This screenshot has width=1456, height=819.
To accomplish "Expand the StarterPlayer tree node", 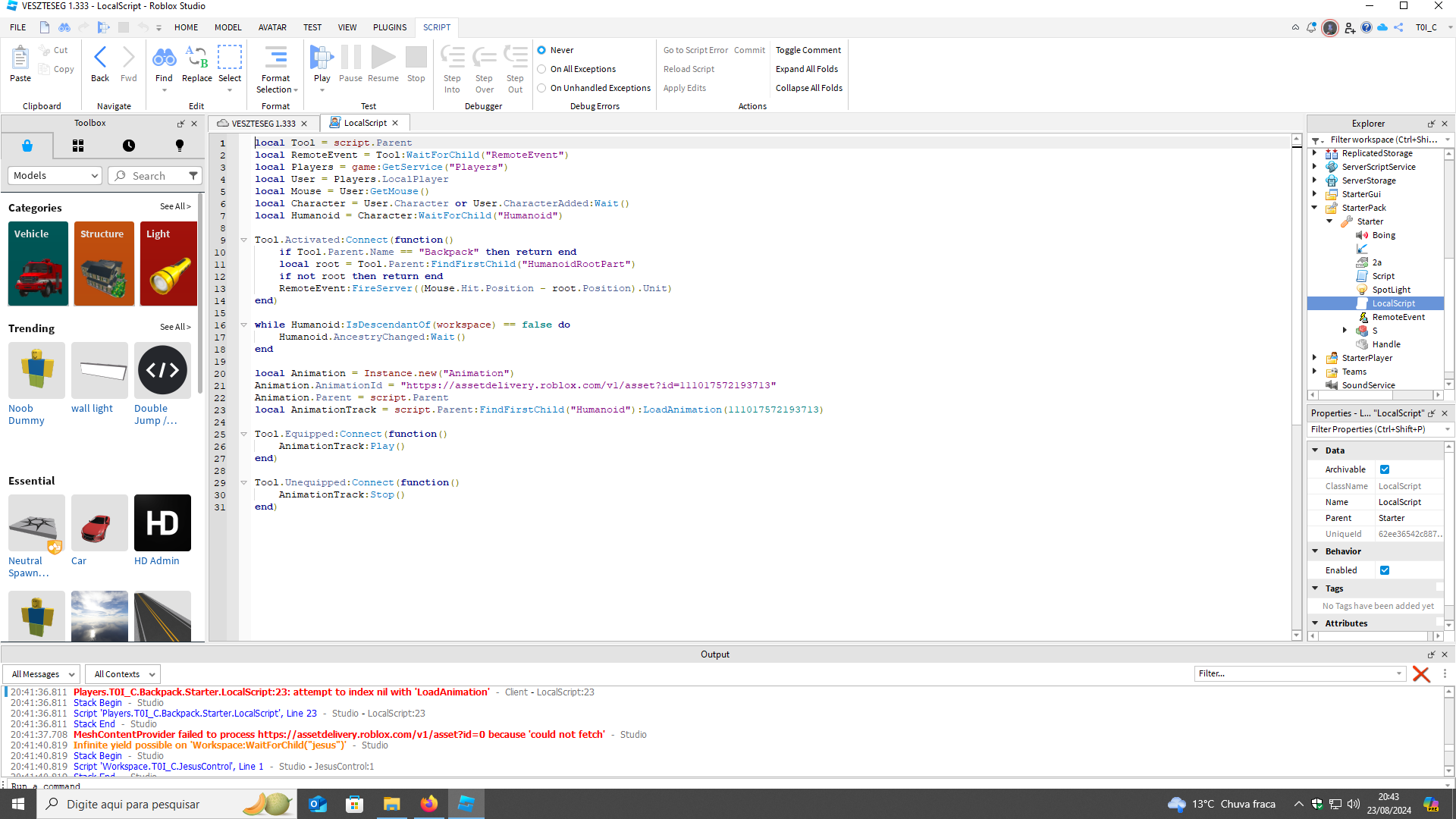I will pyautogui.click(x=1315, y=358).
